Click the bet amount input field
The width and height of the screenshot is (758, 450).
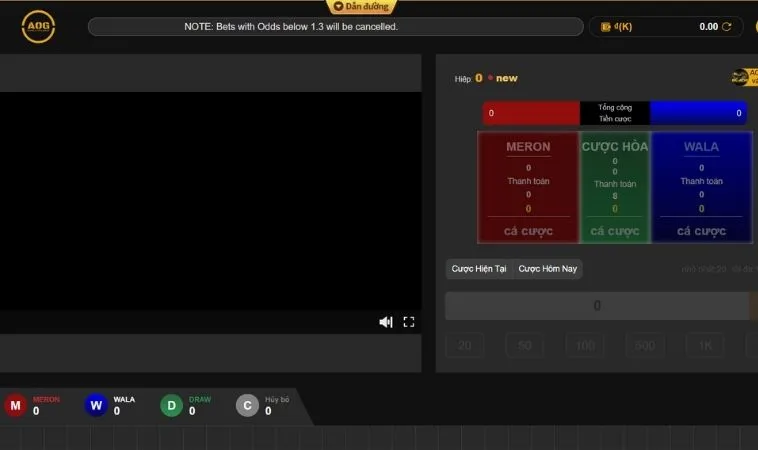[597, 306]
